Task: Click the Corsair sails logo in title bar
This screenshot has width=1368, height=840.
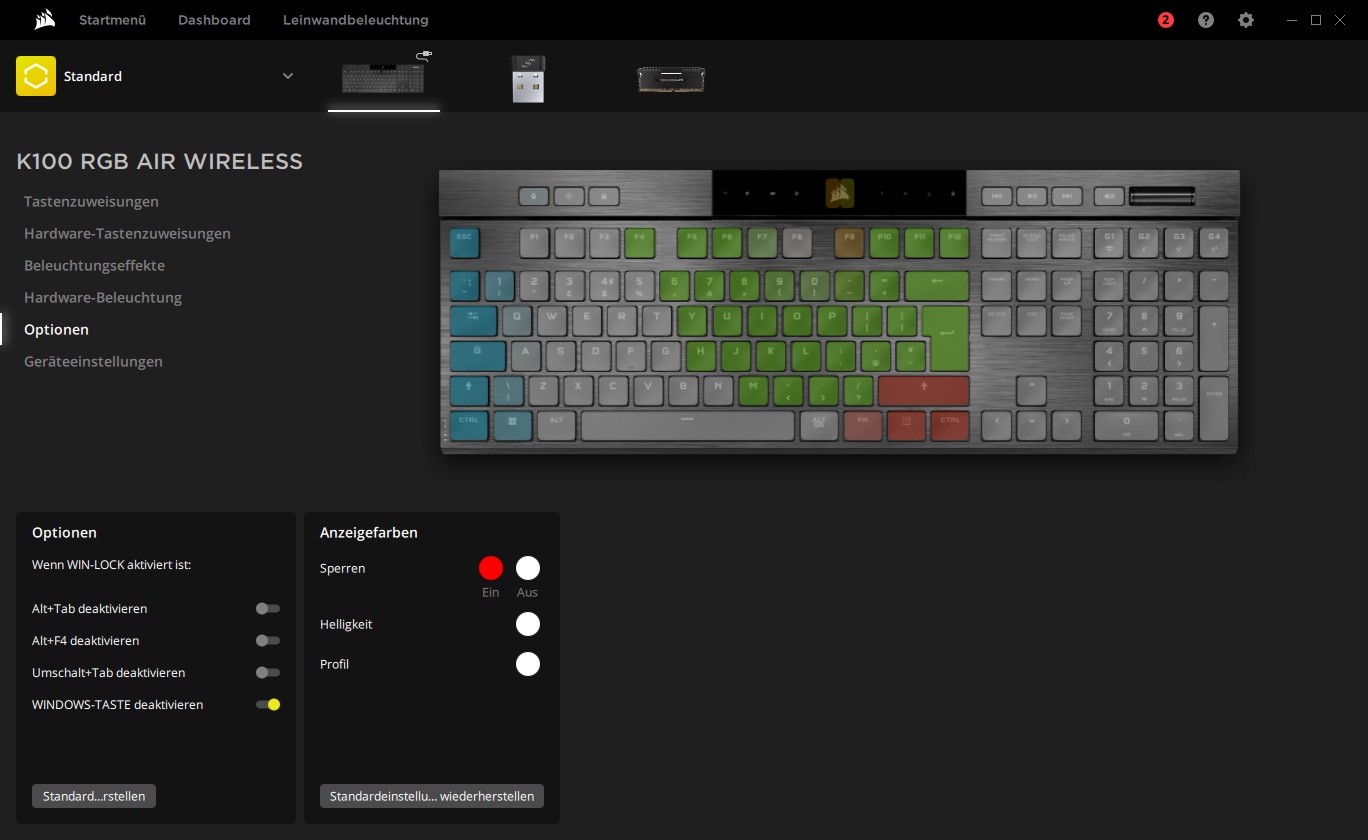Action: pos(44,19)
